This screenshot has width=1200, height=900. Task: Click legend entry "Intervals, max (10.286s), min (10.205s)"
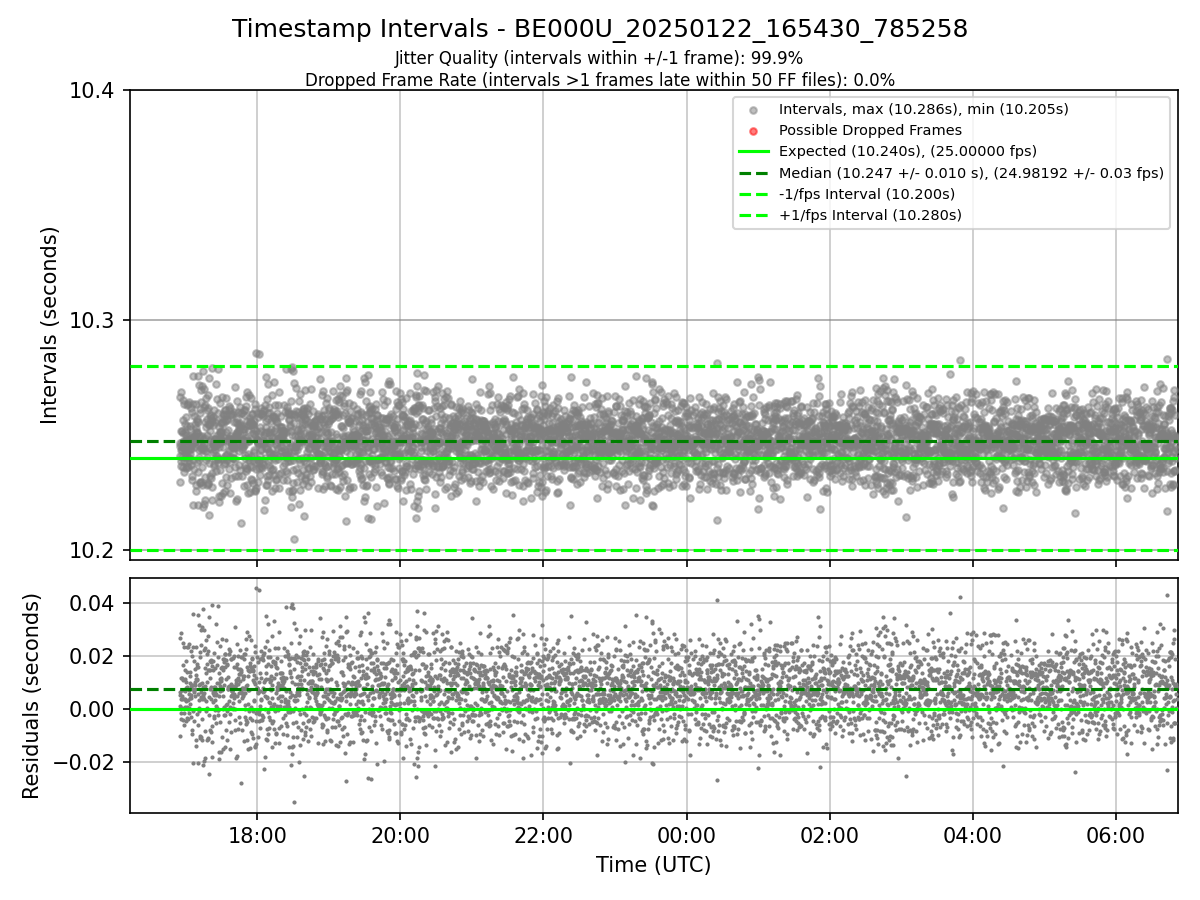[924, 109]
